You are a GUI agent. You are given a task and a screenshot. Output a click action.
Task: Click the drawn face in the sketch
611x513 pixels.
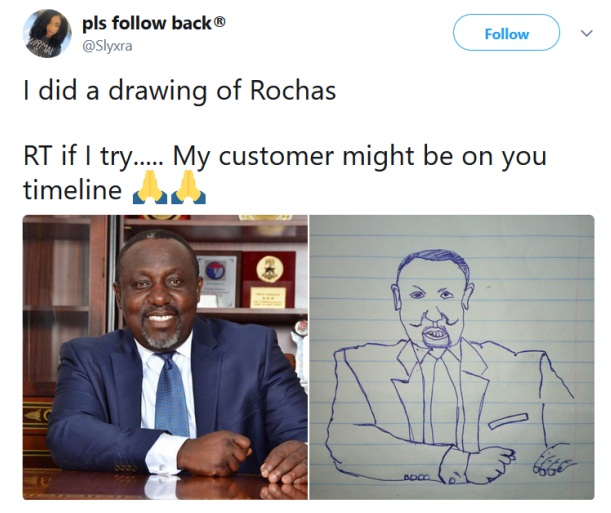click(433, 300)
